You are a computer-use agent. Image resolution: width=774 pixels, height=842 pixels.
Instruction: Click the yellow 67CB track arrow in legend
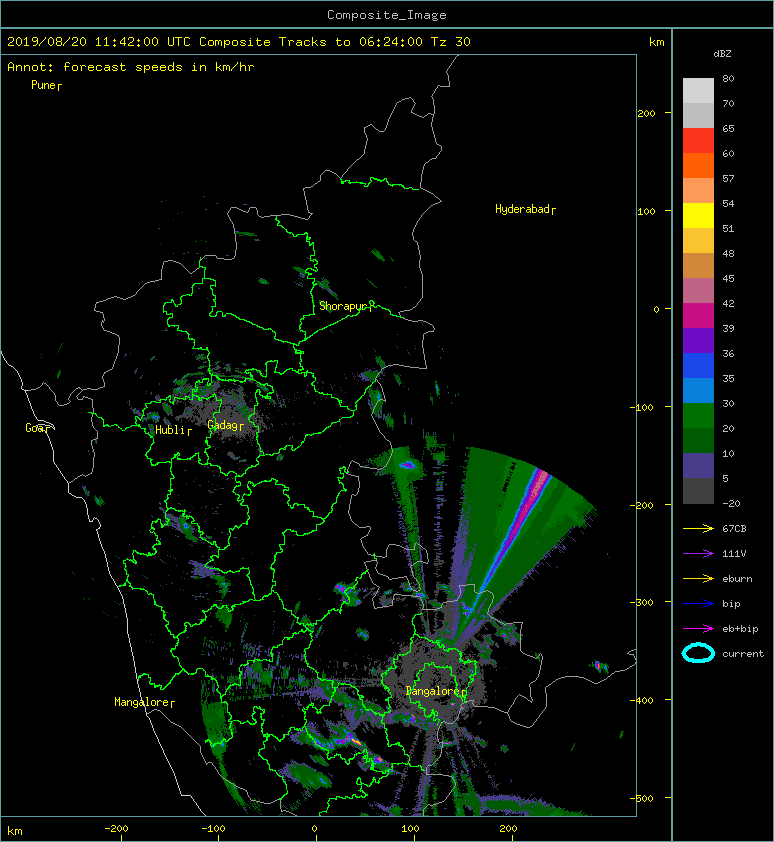pyautogui.click(x=698, y=528)
